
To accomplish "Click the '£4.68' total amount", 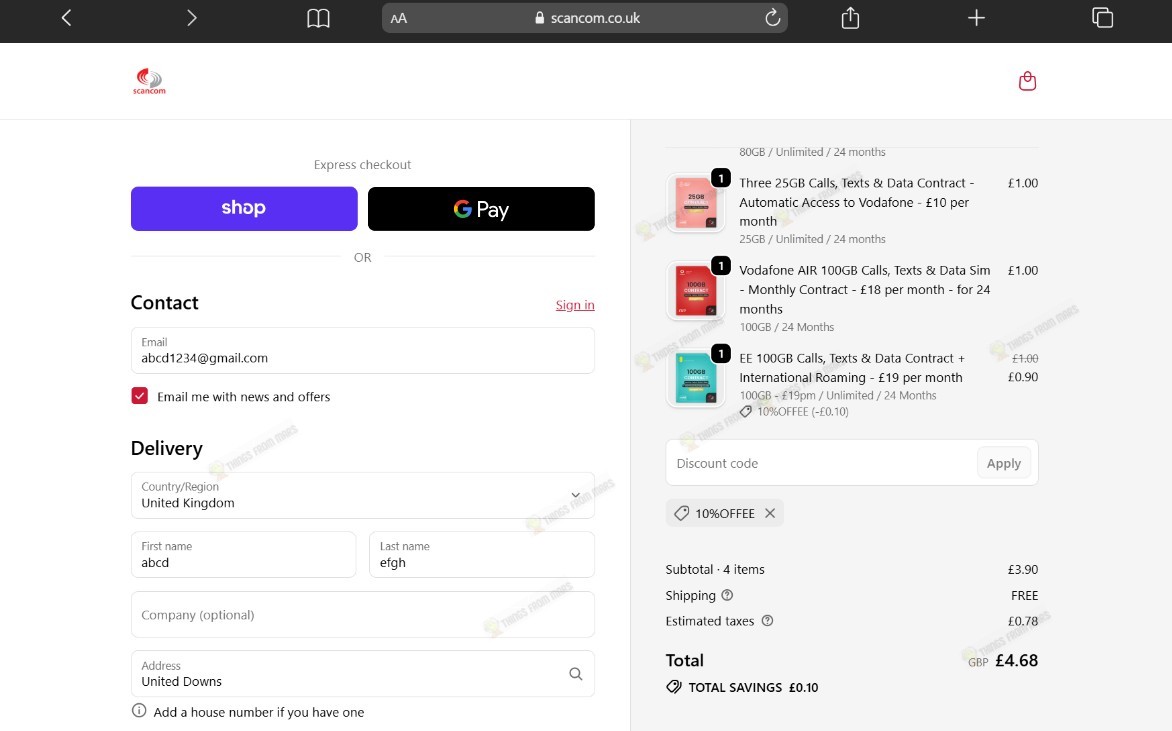I will click(1017, 661).
